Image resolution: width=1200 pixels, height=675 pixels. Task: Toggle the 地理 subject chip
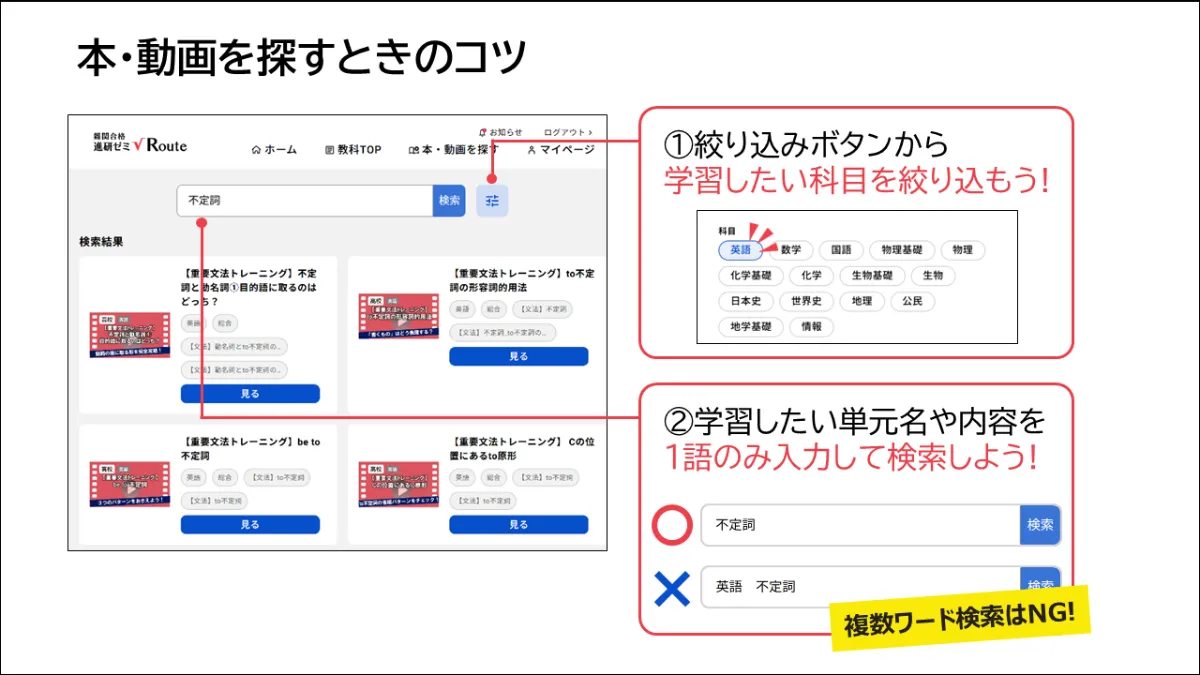coord(862,301)
